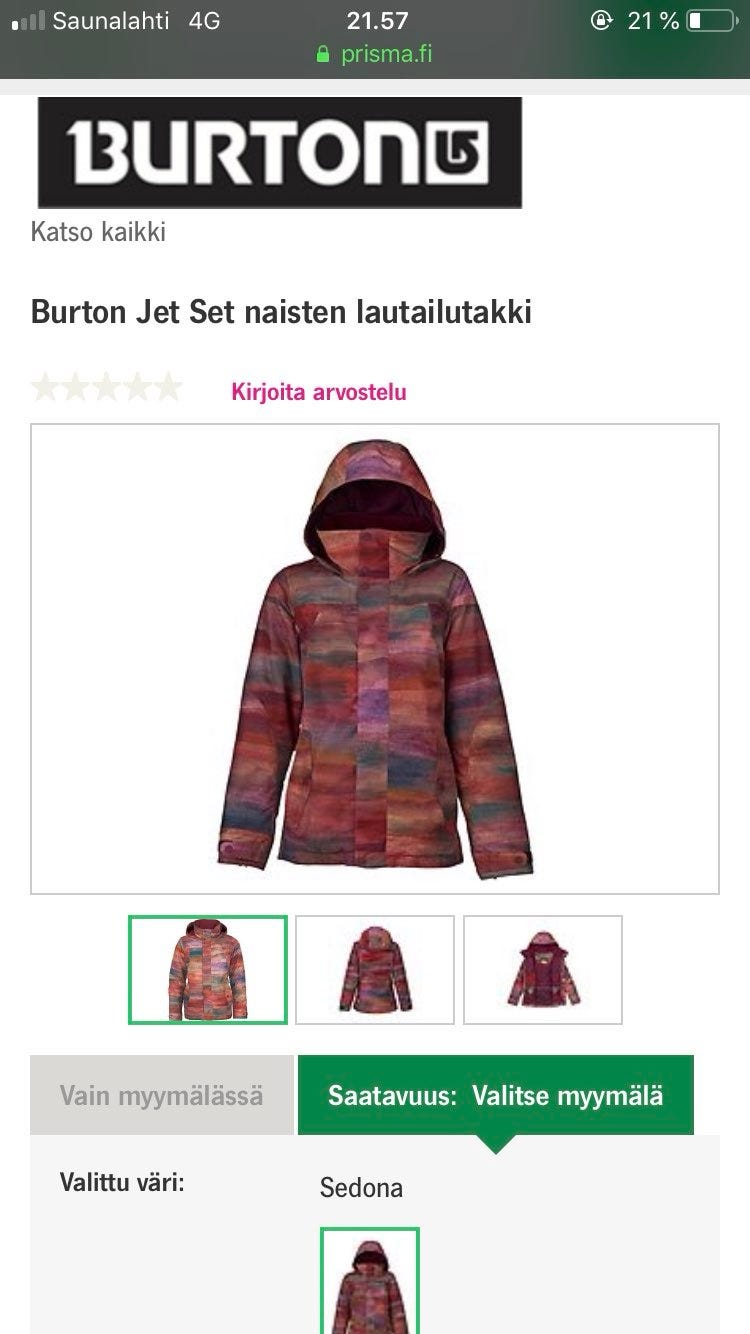Image resolution: width=750 pixels, height=1334 pixels.
Task: Open the Saatavuus: Valitse myymälä tab
Action: click(x=496, y=1095)
